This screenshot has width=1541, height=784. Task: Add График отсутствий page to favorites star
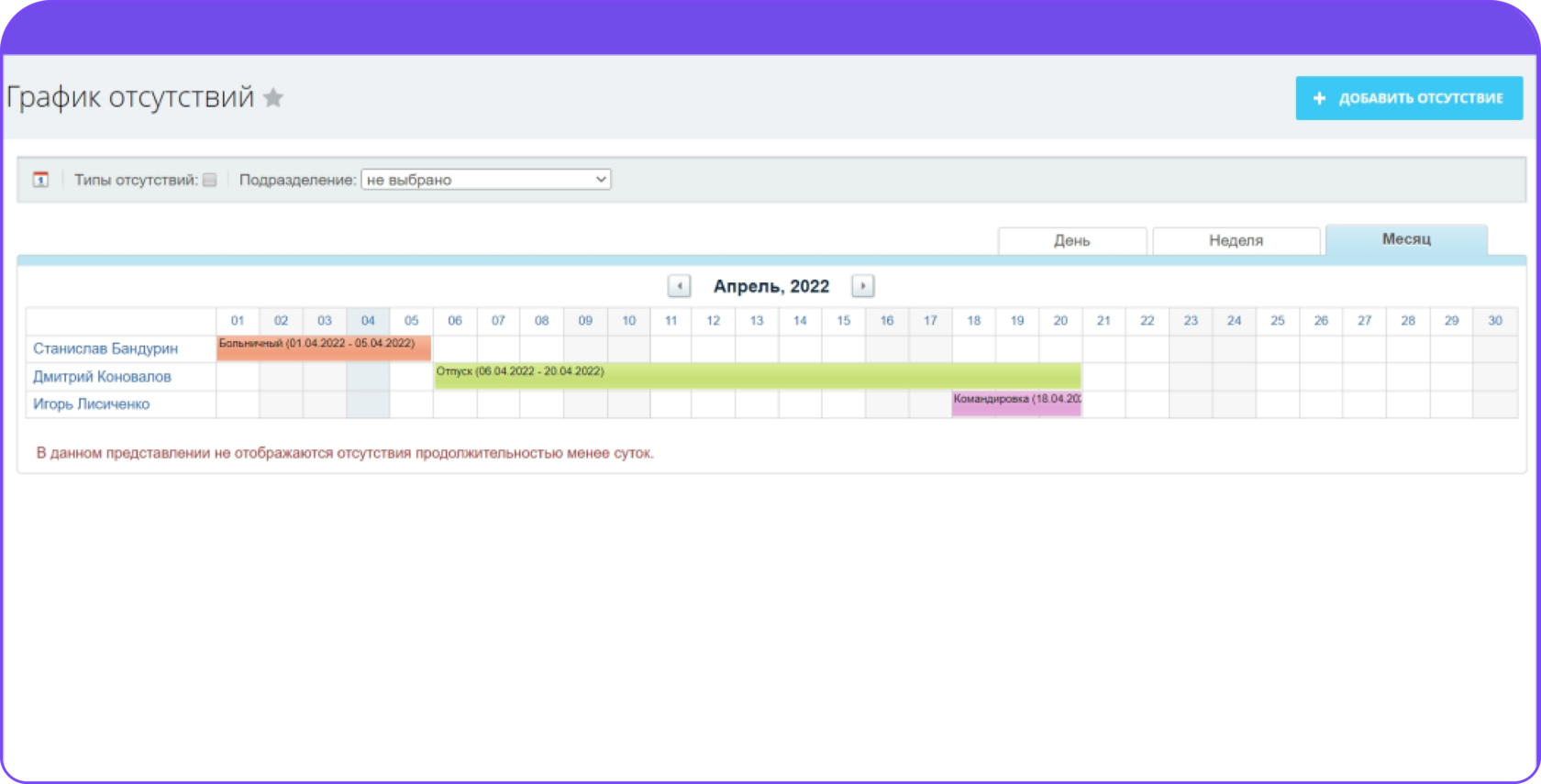272,97
